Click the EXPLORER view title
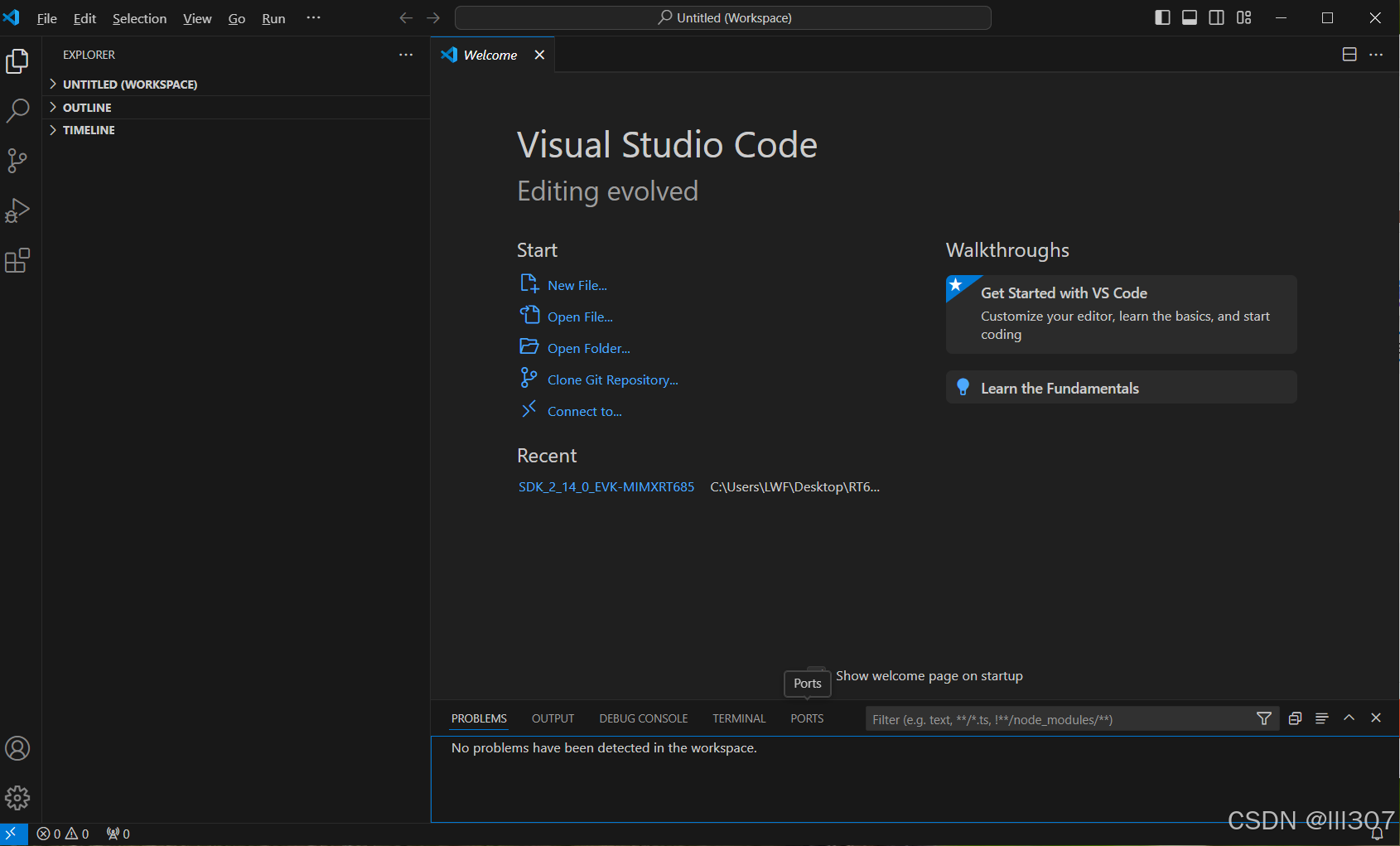The width and height of the screenshot is (1400, 846). (x=89, y=55)
